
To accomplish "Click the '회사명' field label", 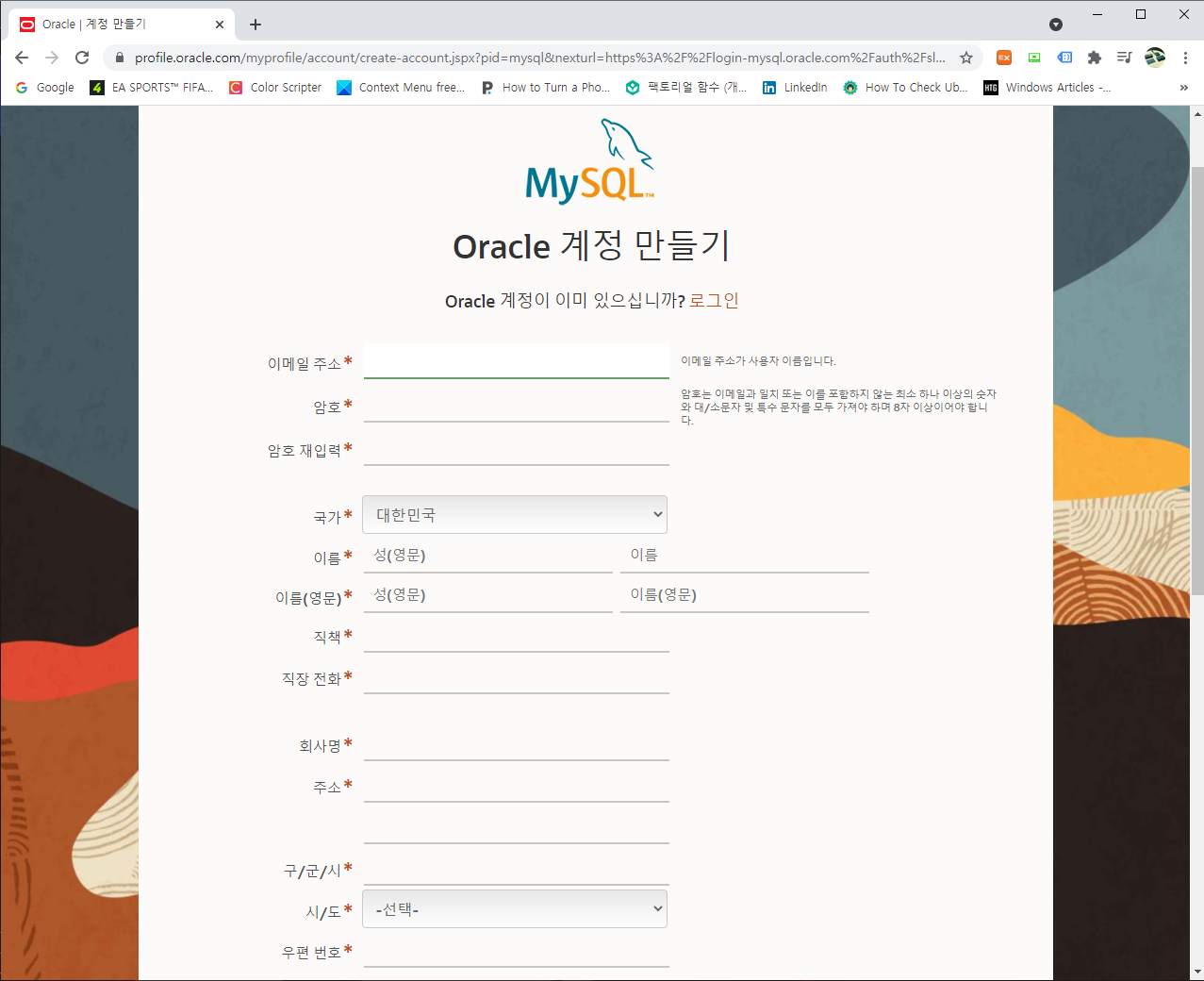I will (320, 746).
